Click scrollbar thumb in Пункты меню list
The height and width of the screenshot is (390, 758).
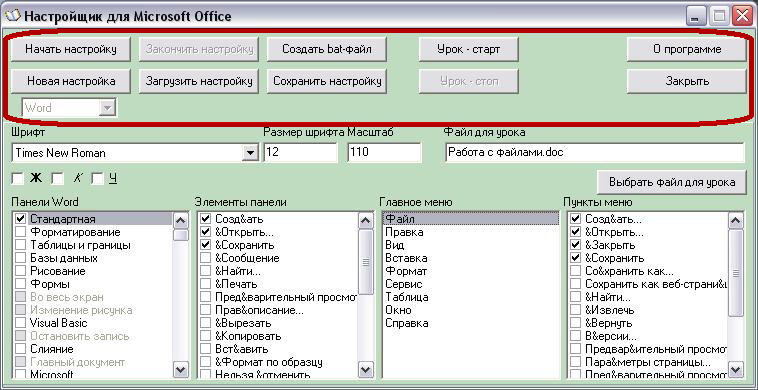tap(735, 273)
